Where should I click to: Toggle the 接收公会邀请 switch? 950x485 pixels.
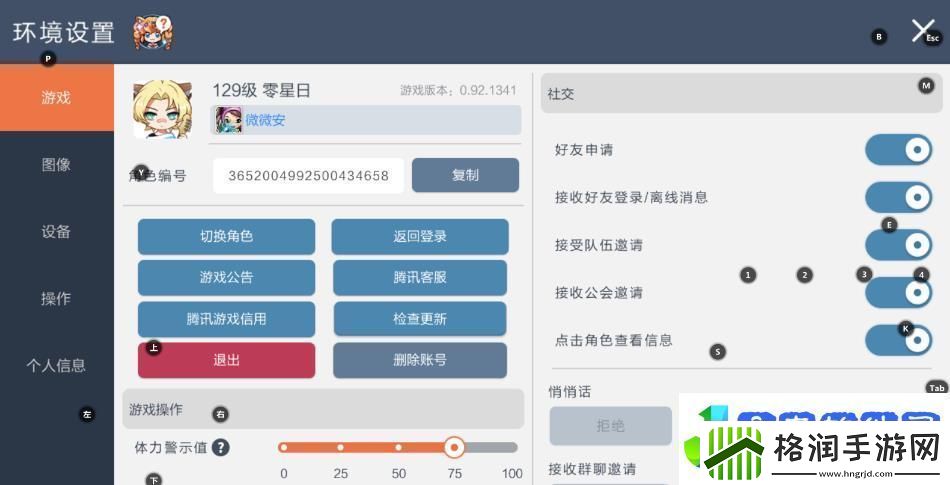[x=899, y=292]
